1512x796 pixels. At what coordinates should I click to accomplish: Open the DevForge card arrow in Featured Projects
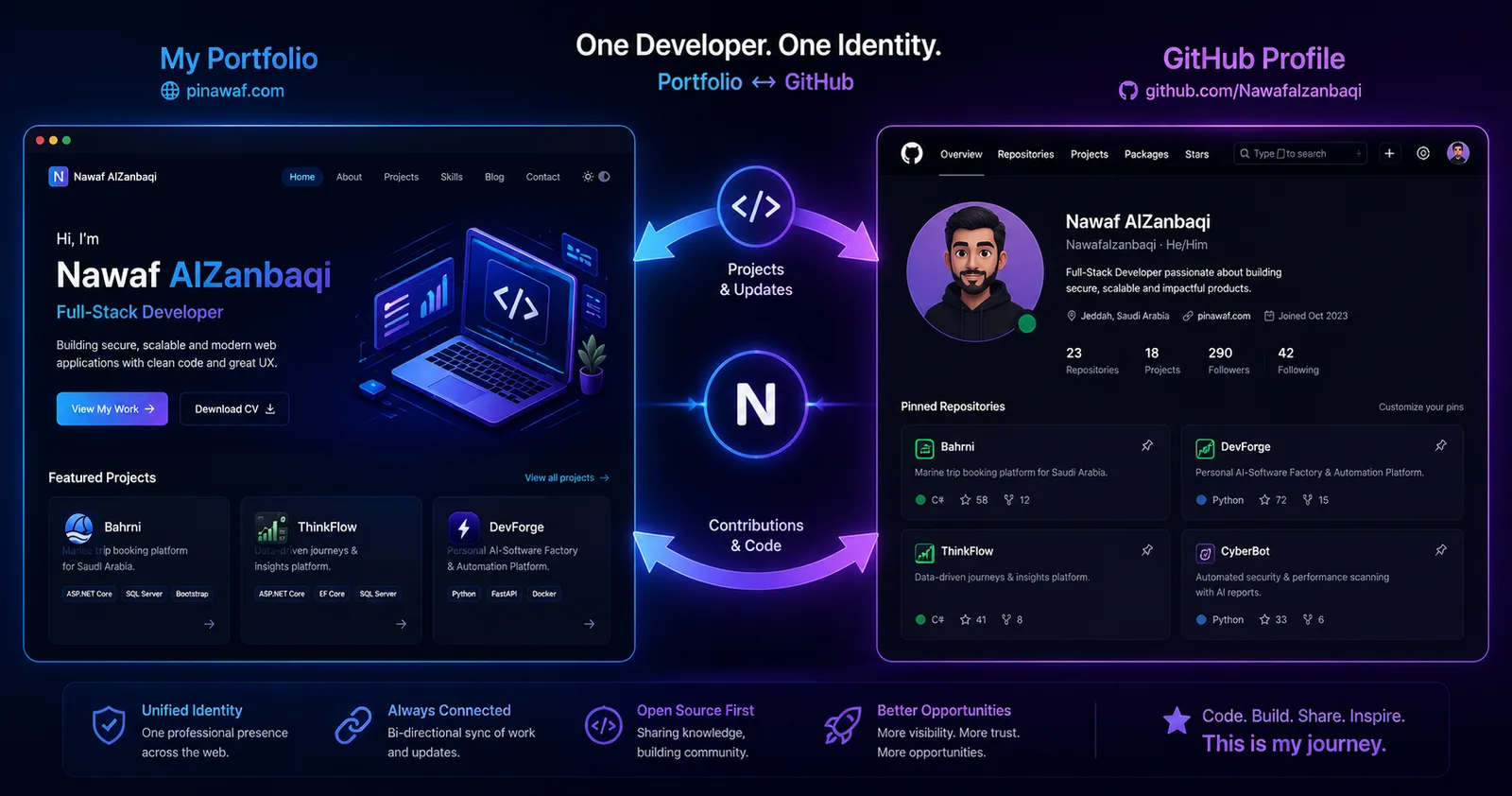pos(589,624)
